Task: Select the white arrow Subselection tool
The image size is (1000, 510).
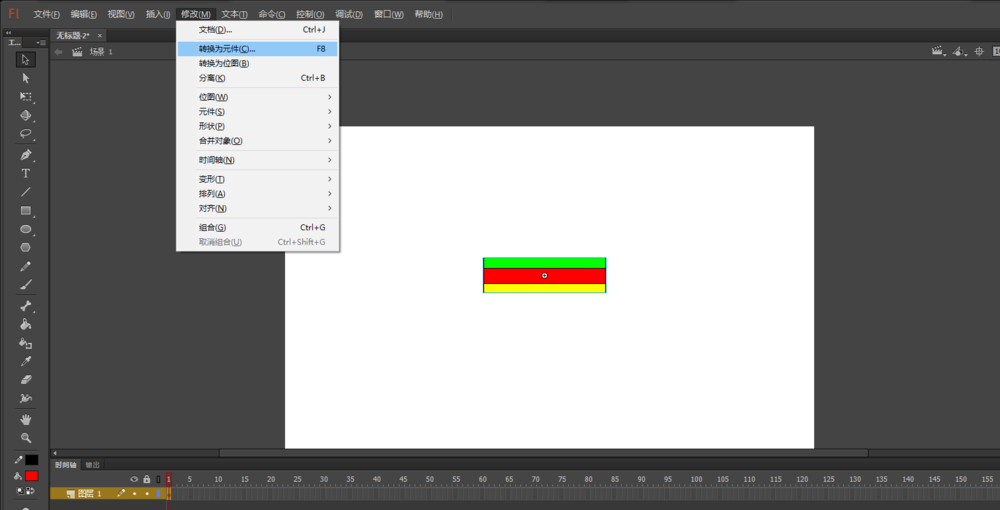Action: [x=26, y=78]
